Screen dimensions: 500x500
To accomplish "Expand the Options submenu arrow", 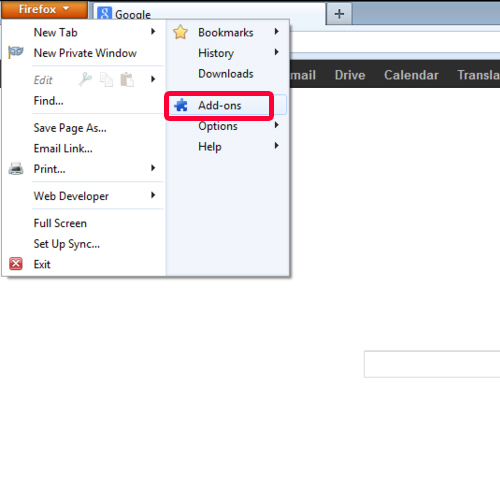I will tap(276, 125).
